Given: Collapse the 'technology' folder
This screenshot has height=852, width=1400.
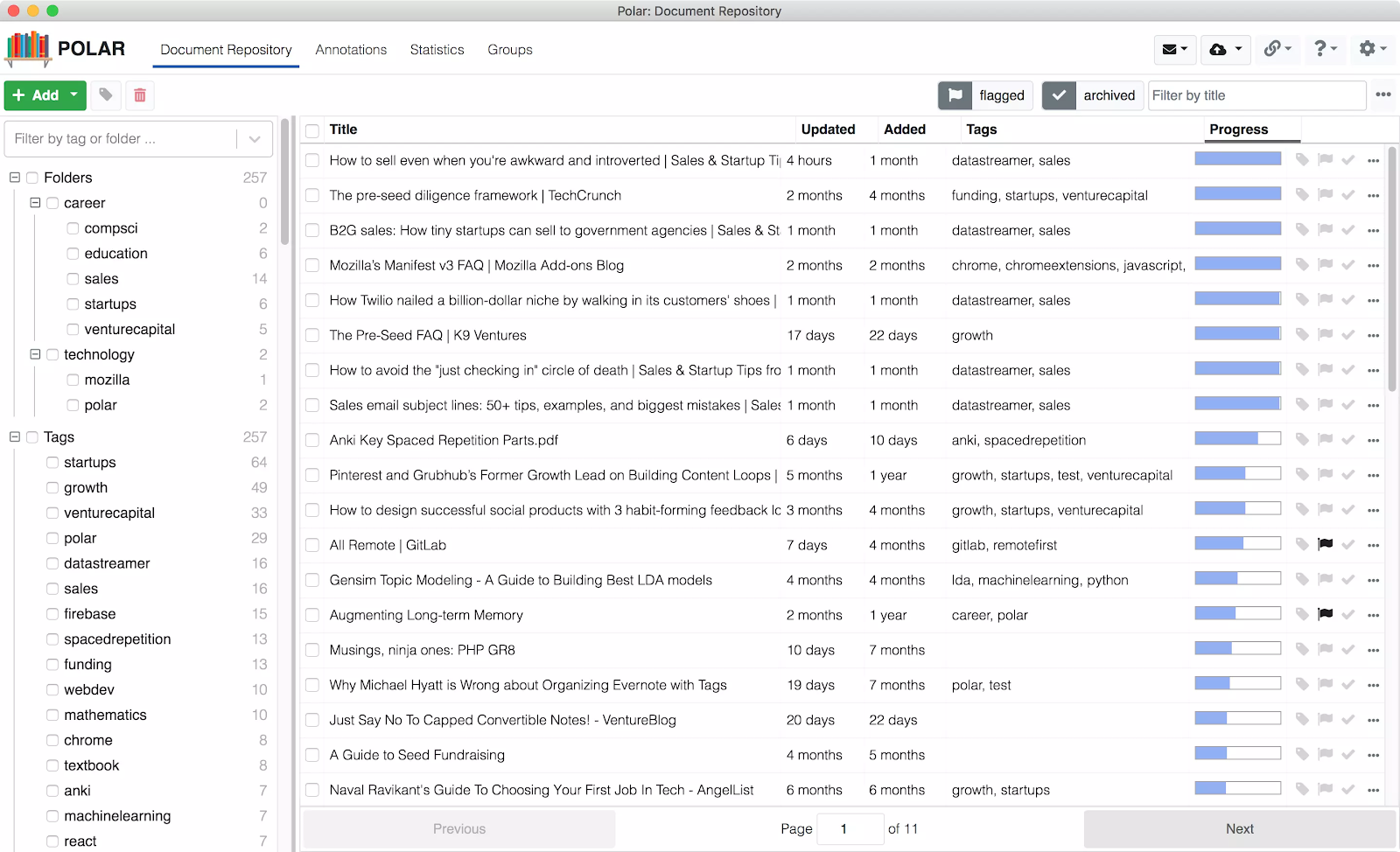Looking at the screenshot, I should point(35,354).
